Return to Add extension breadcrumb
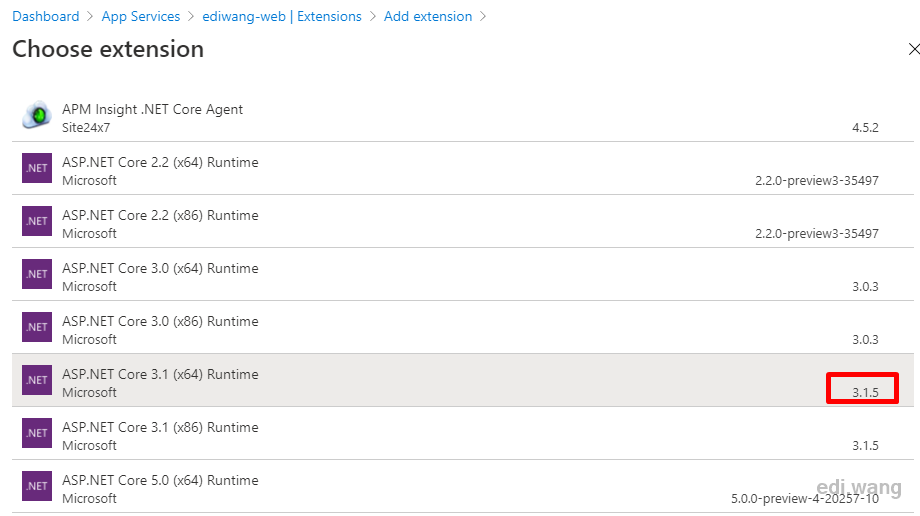The image size is (920, 516). pyautogui.click(x=428, y=16)
